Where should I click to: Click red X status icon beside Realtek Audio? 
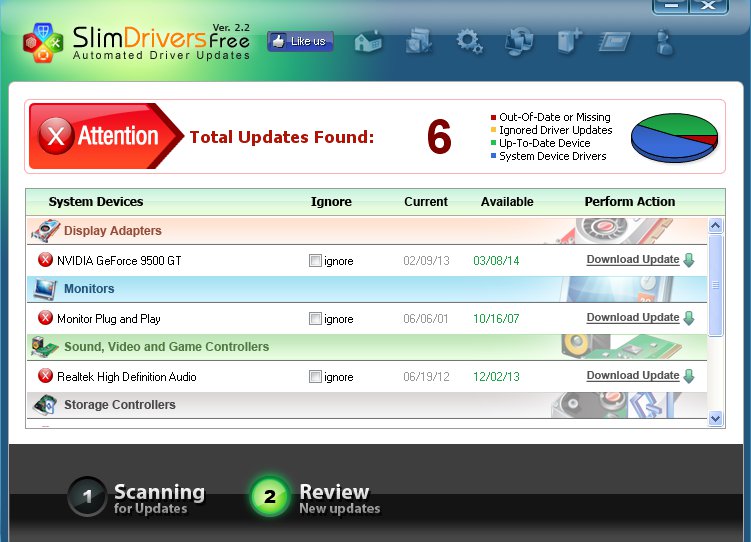(x=46, y=376)
